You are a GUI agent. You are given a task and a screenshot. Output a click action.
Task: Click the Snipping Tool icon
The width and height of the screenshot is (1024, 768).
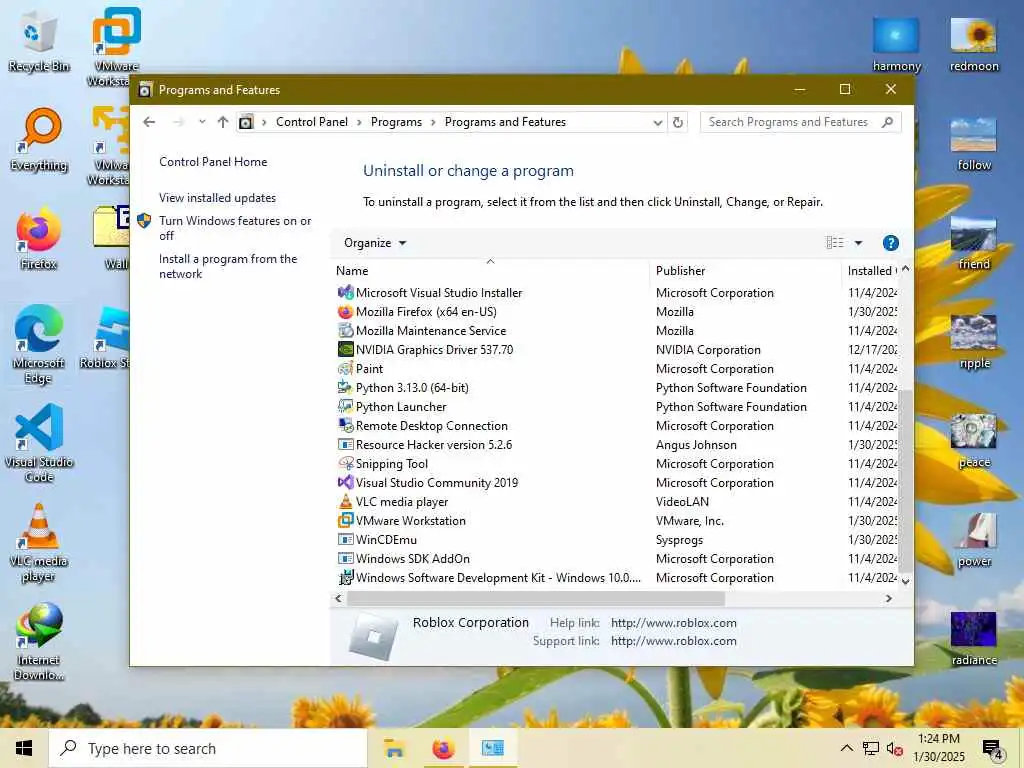pos(345,464)
